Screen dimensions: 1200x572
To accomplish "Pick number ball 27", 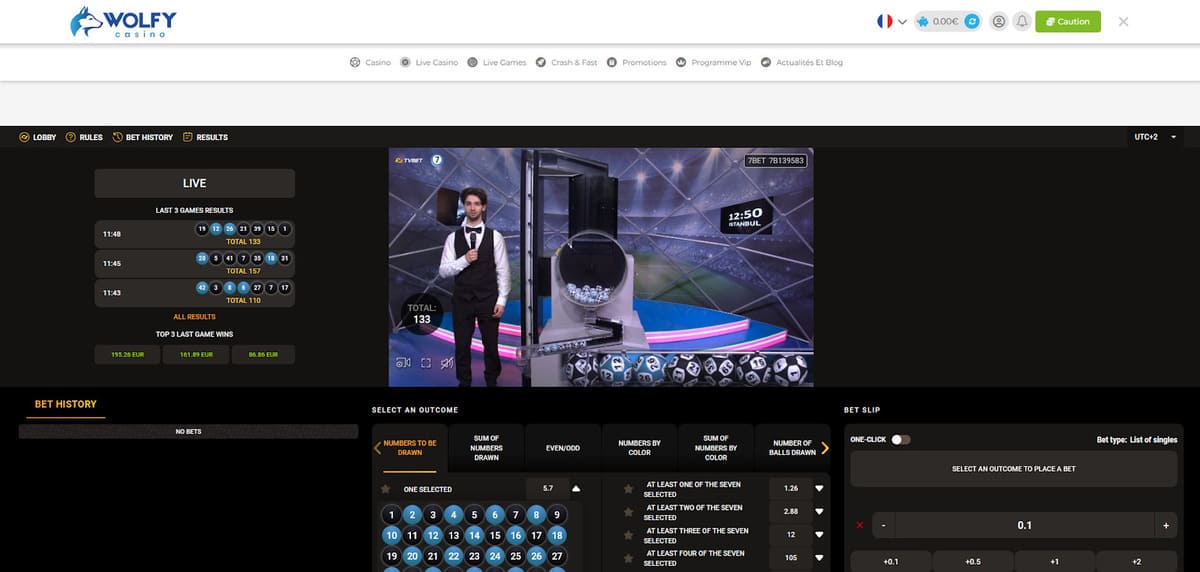I will pyautogui.click(x=557, y=557).
